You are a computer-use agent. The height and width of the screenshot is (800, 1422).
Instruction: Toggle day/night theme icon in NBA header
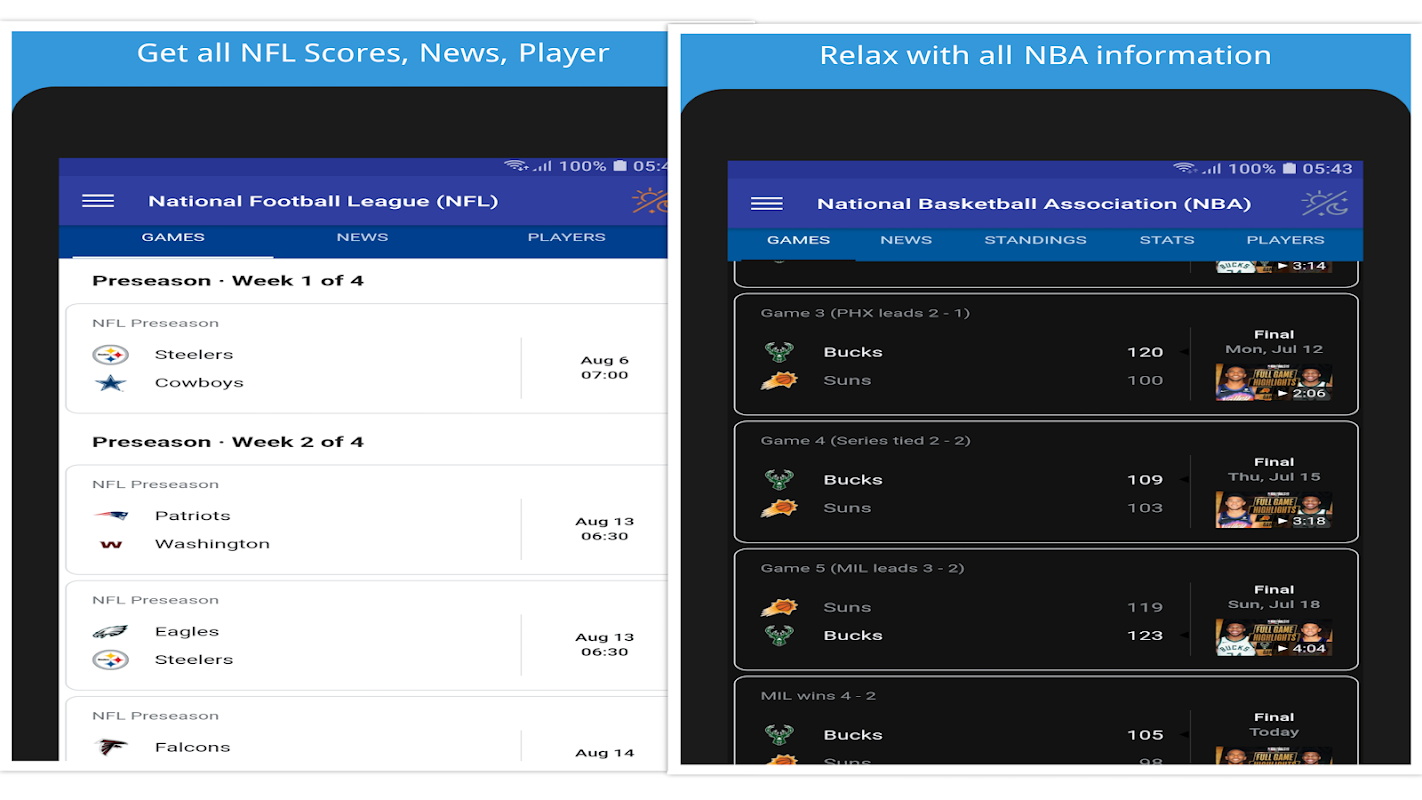[1325, 204]
